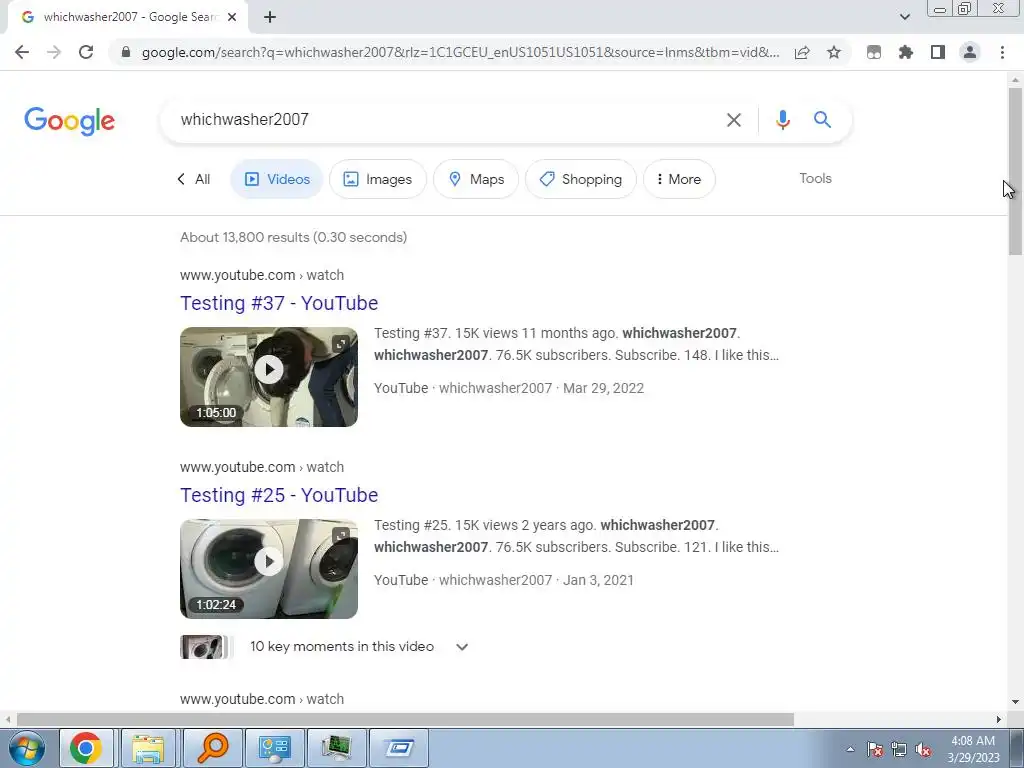Open the Testing #25 - YouTube link
The width and height of the screenshot is (1024, 768).
click(x=279, y=495)
